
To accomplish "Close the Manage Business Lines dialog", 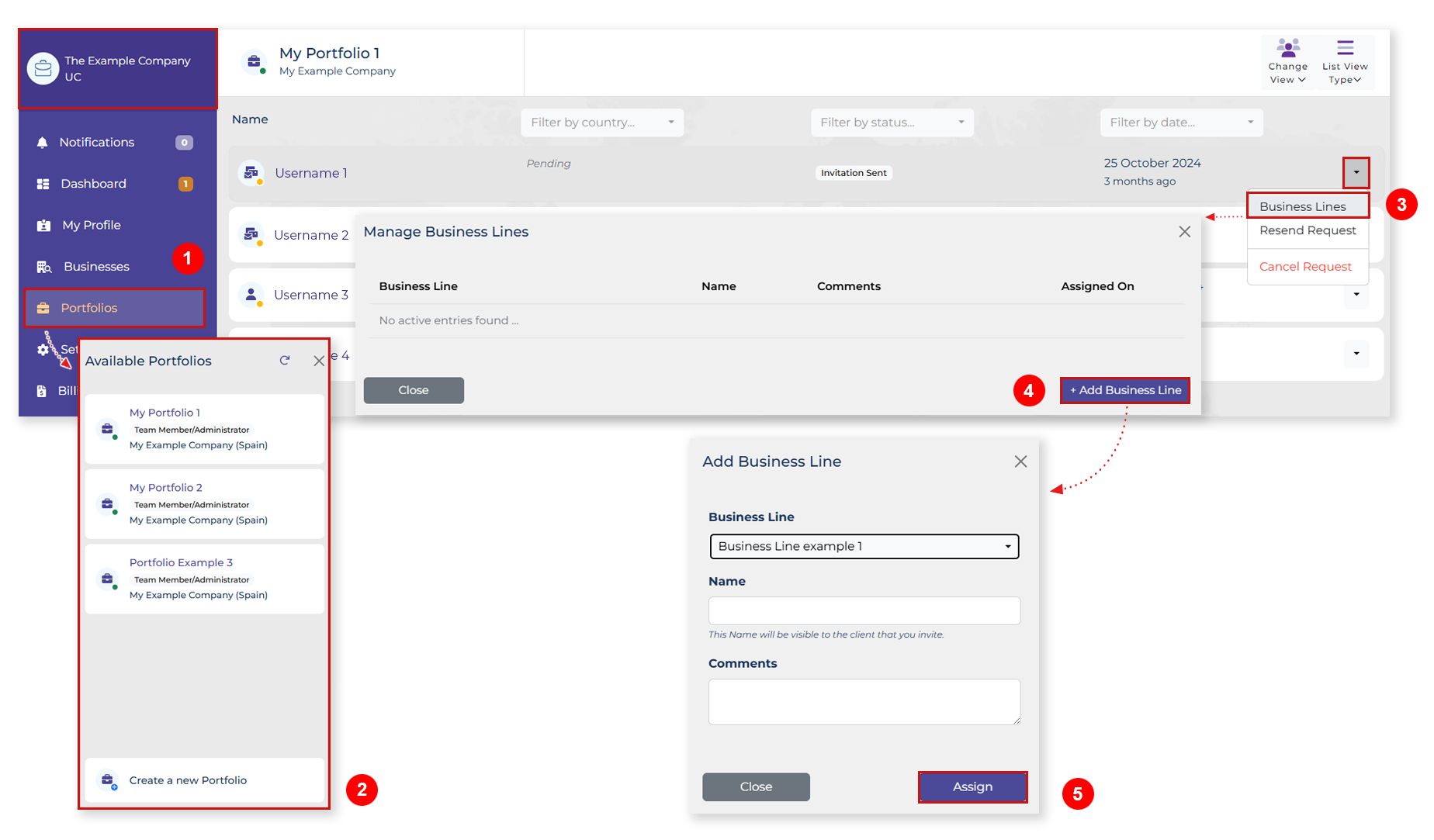I will pyautogui.click(x=1184, y=231).
